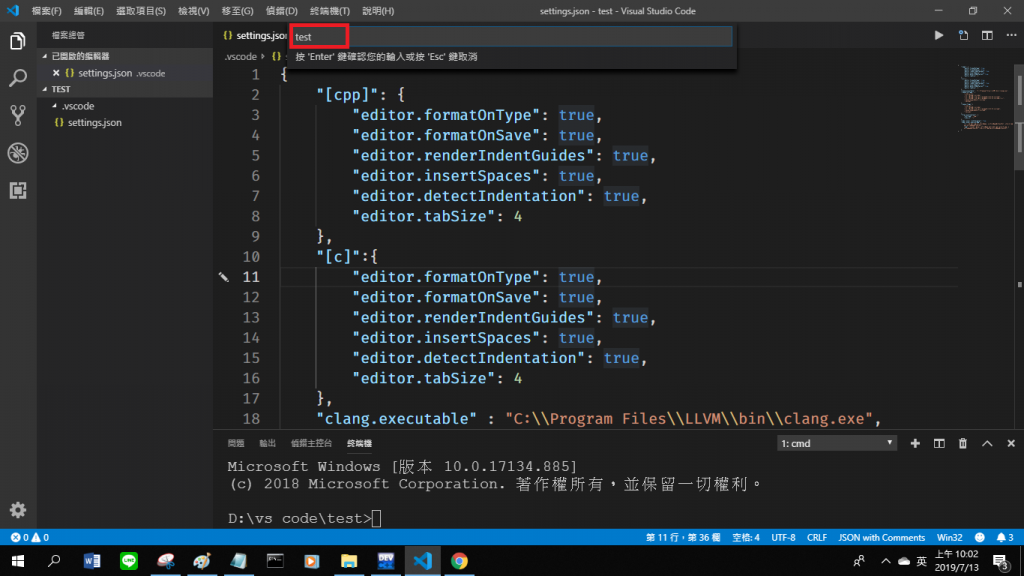
Task: Open the Manage gear menu
Action: [18, 509]
